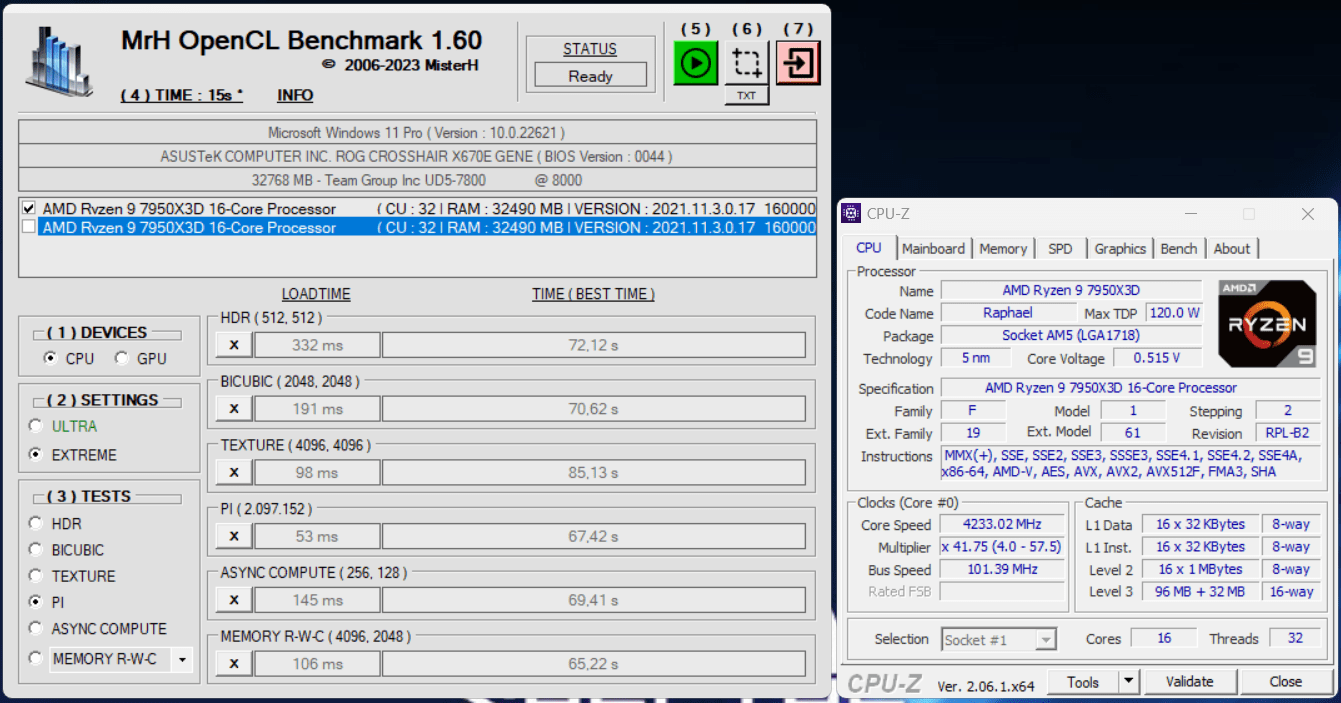Select the TEXTURE test radio button
This screenshot has width=1341, height=703.
click(36, 575)
